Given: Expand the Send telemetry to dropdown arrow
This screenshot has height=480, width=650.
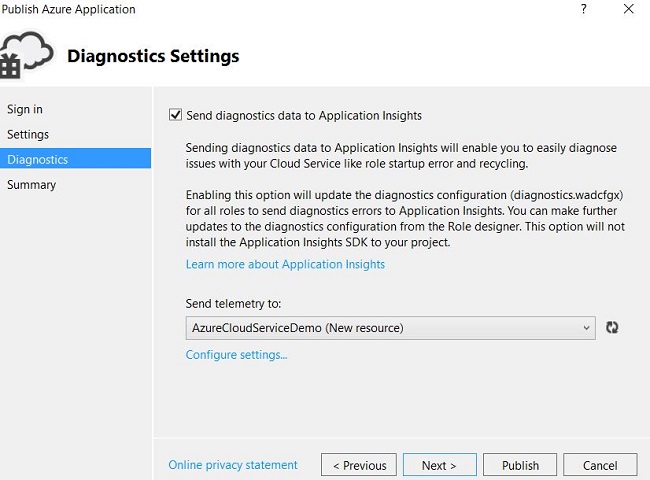Looking at the screenshot, I should click(586, 327).
